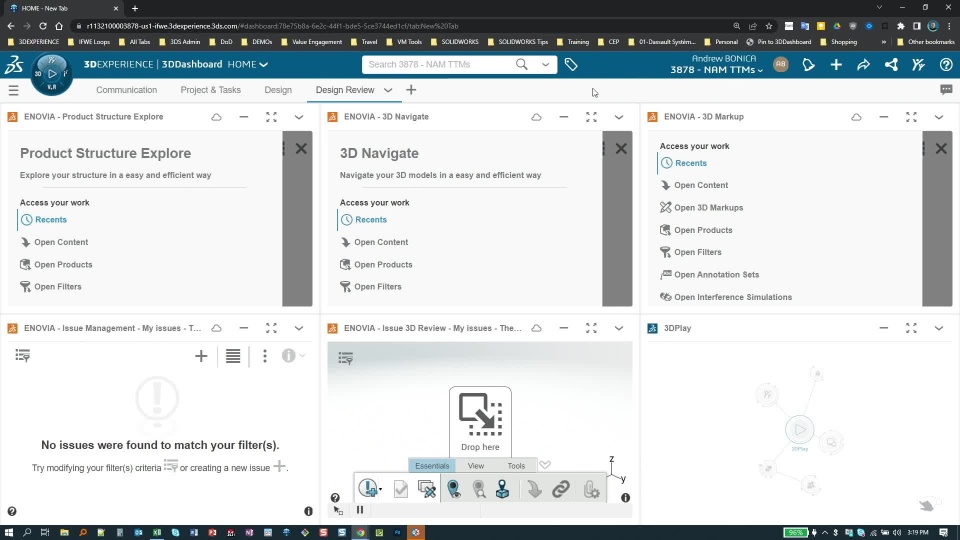Select the Tools action bar tab
Screen dimensions: 960x540
516,466
